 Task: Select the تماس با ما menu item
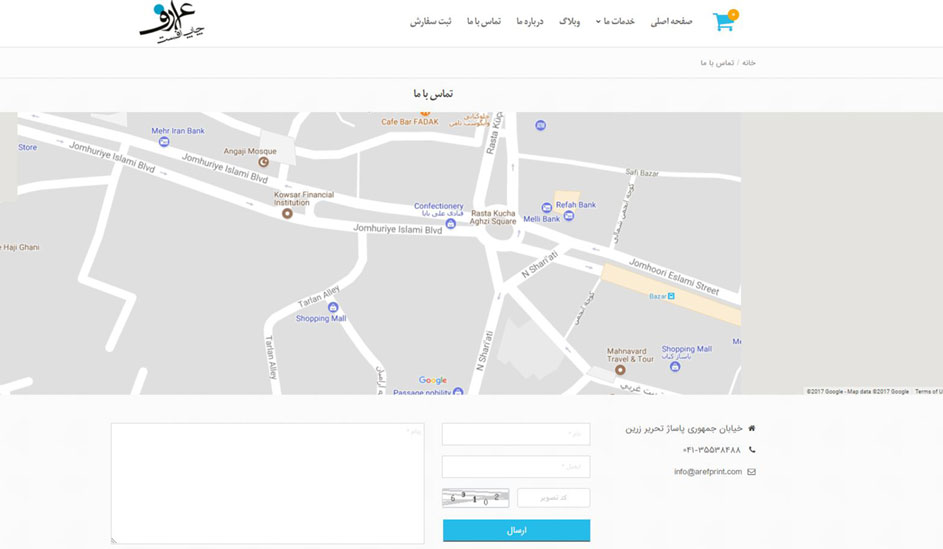[484, 22]
